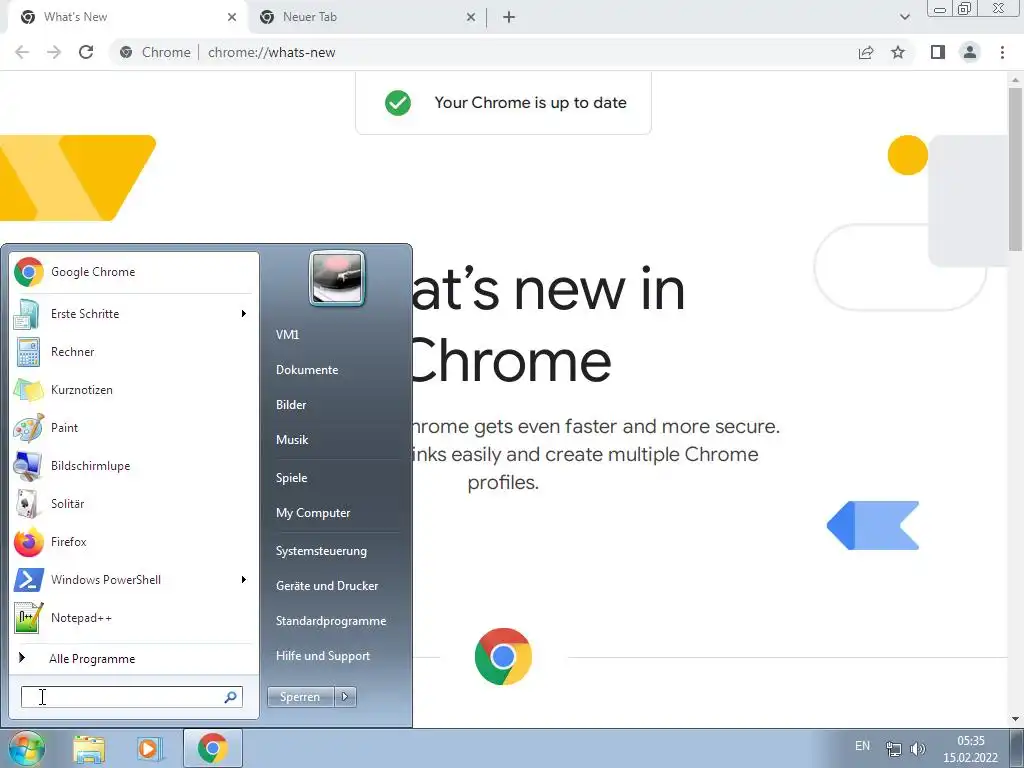
Task: Go back in Chrome history
Action: coord(22,52)
